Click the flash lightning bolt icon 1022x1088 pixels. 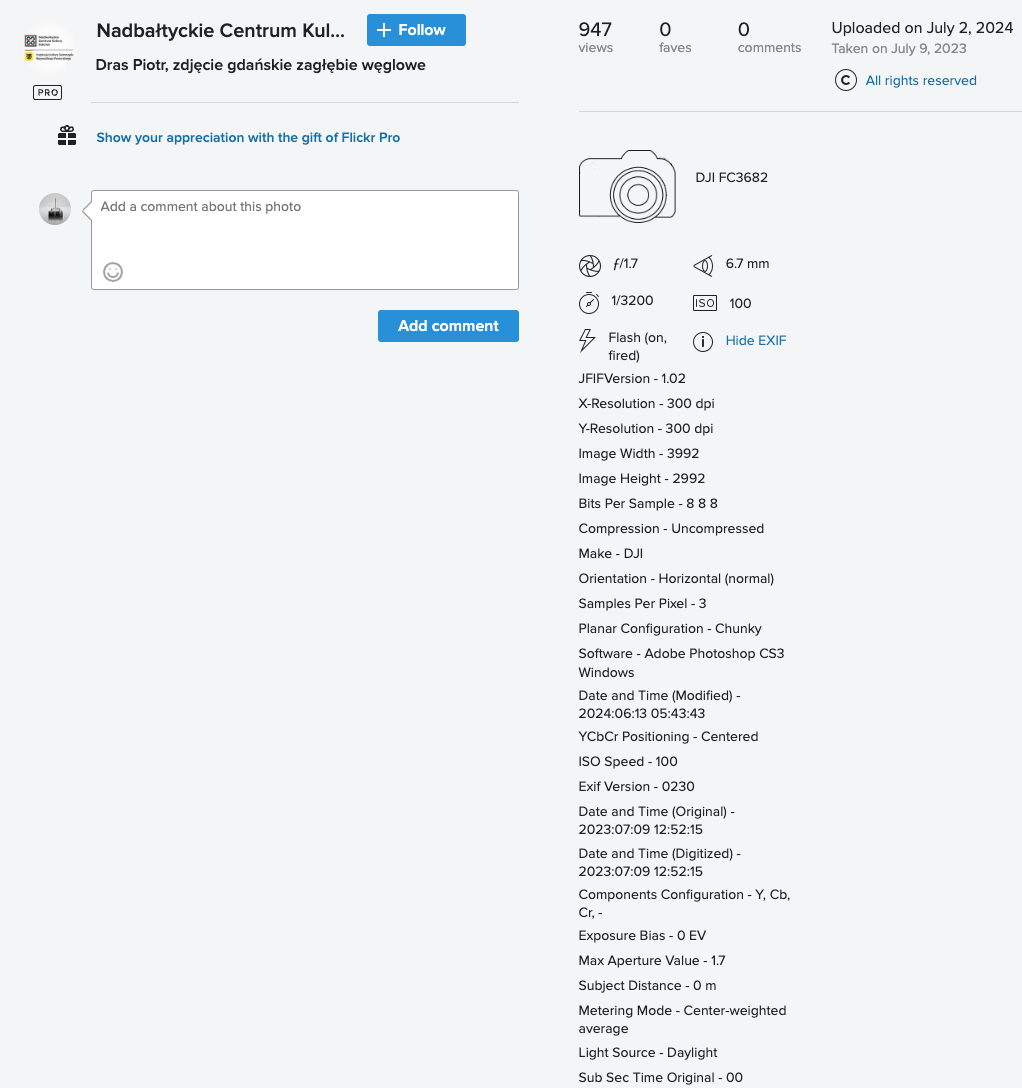click(588, 341)
